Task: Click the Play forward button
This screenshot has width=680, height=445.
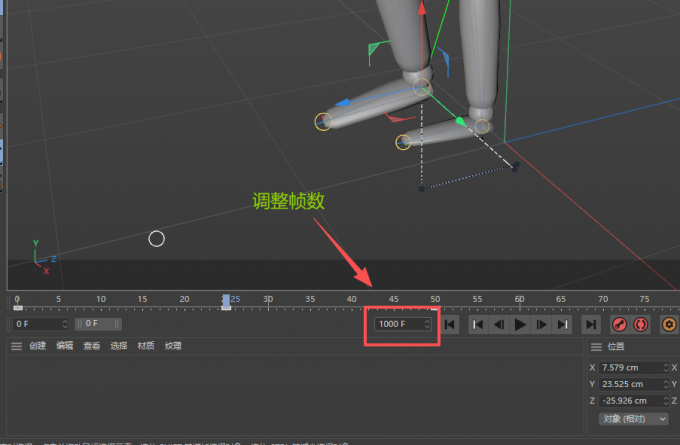Action: [x=520, y=324]
